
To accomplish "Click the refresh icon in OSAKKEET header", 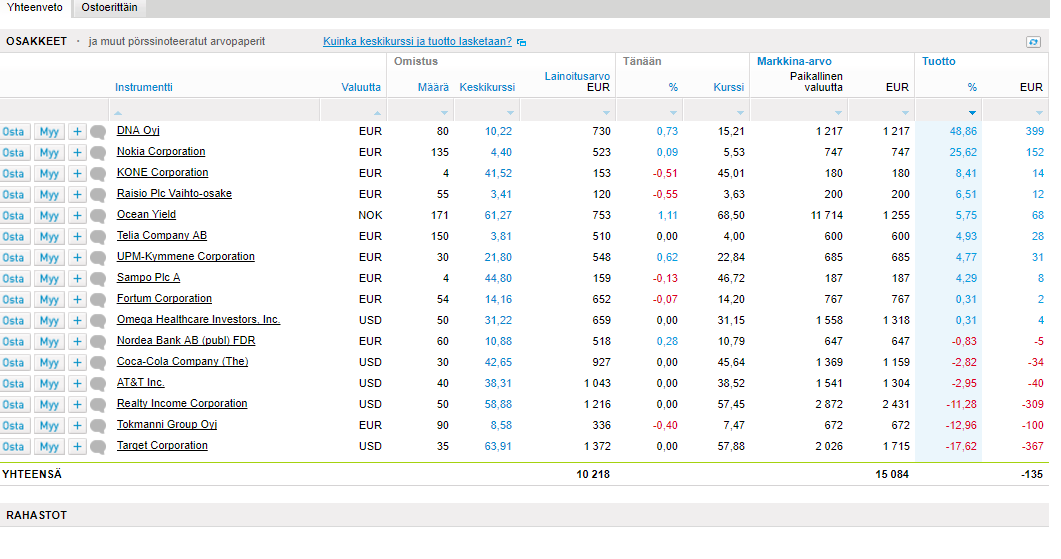I will (1033, 42).
